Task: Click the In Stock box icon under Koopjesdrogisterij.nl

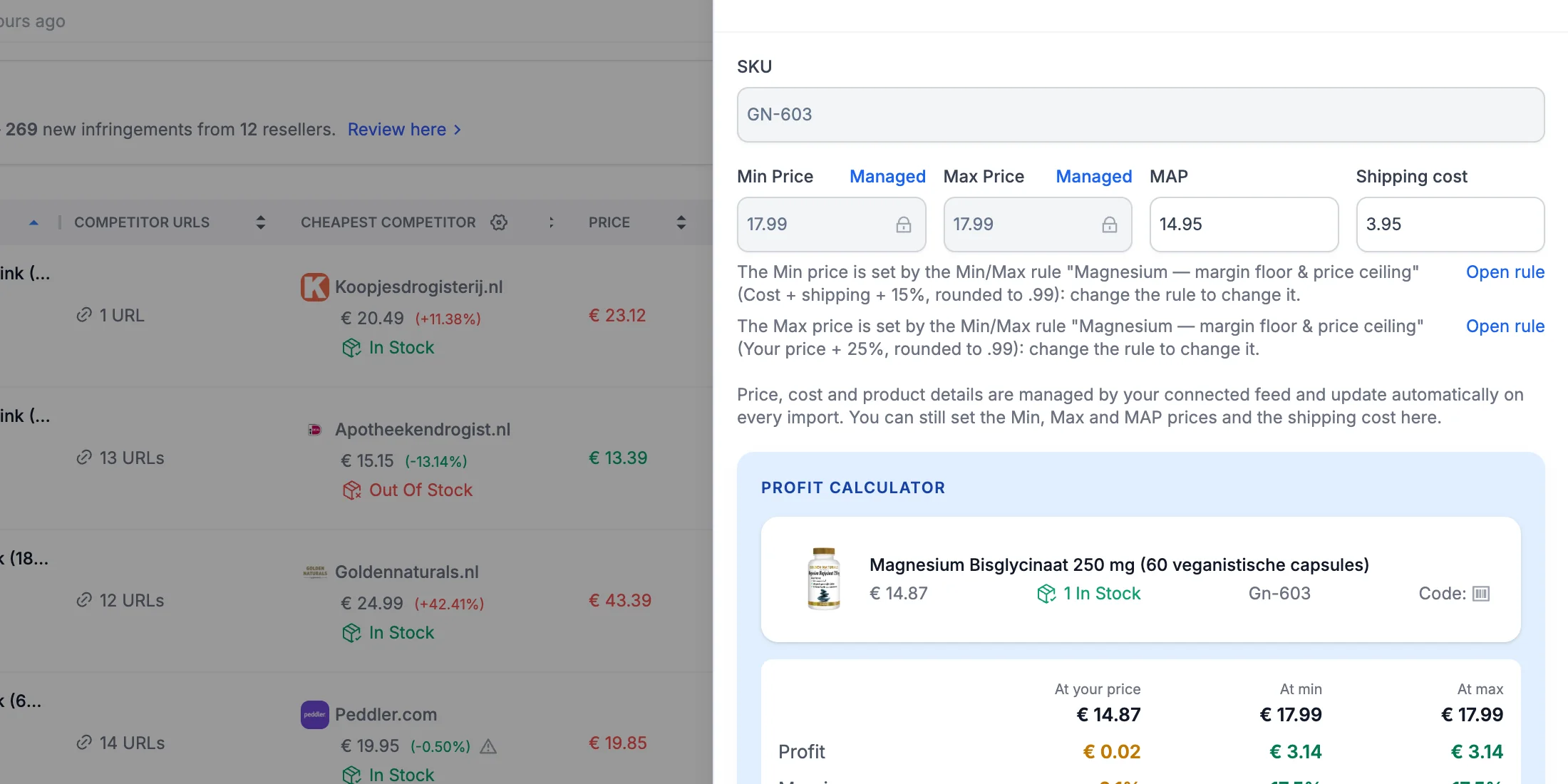Action: (x=352, y=348)
